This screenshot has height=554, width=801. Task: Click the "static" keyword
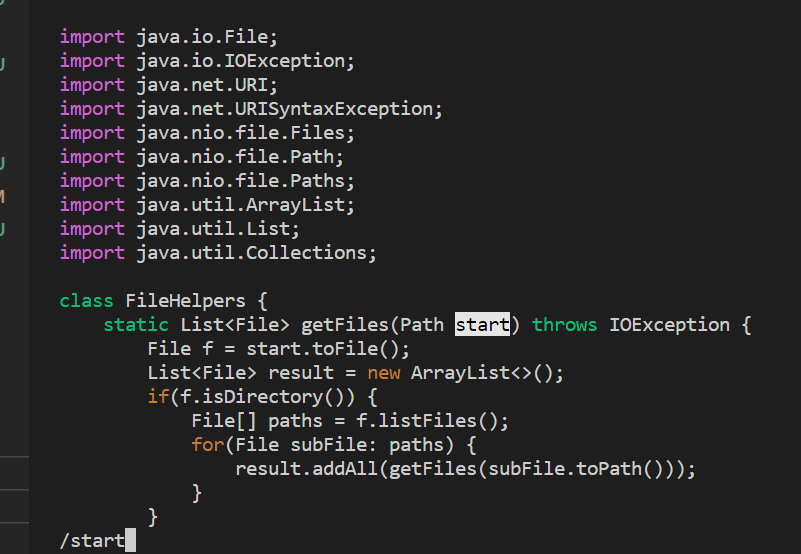(x=136, y=325)
